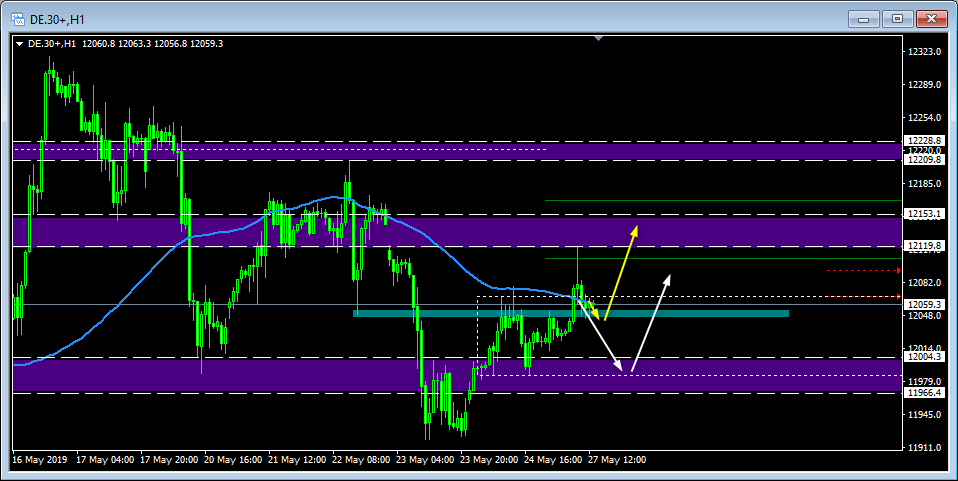Click the 12228.8 price level label
This screenshot has height=481, width=958.
pos(923,141)
